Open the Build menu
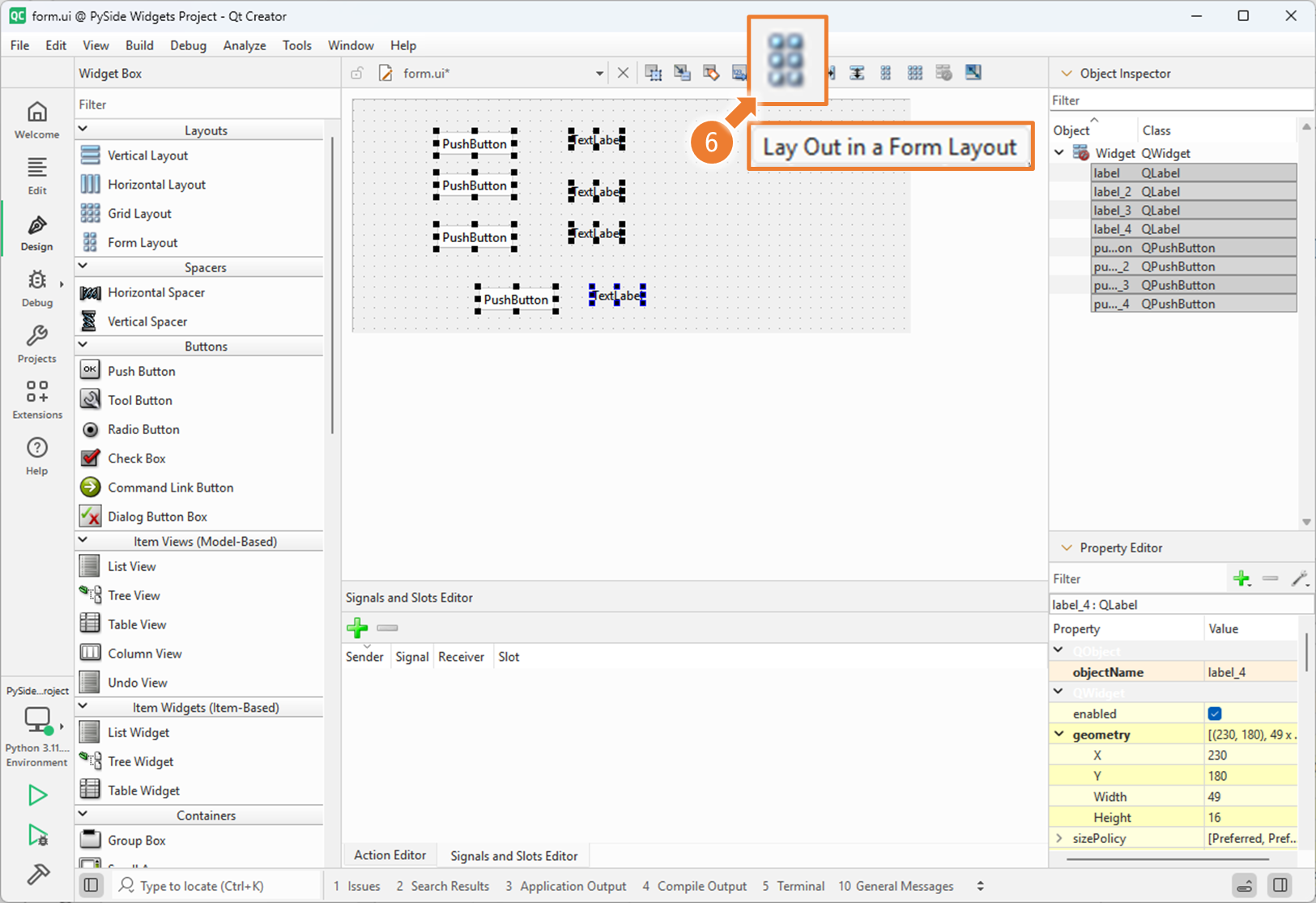1316x903 pixels. click(x=139, y=45)
